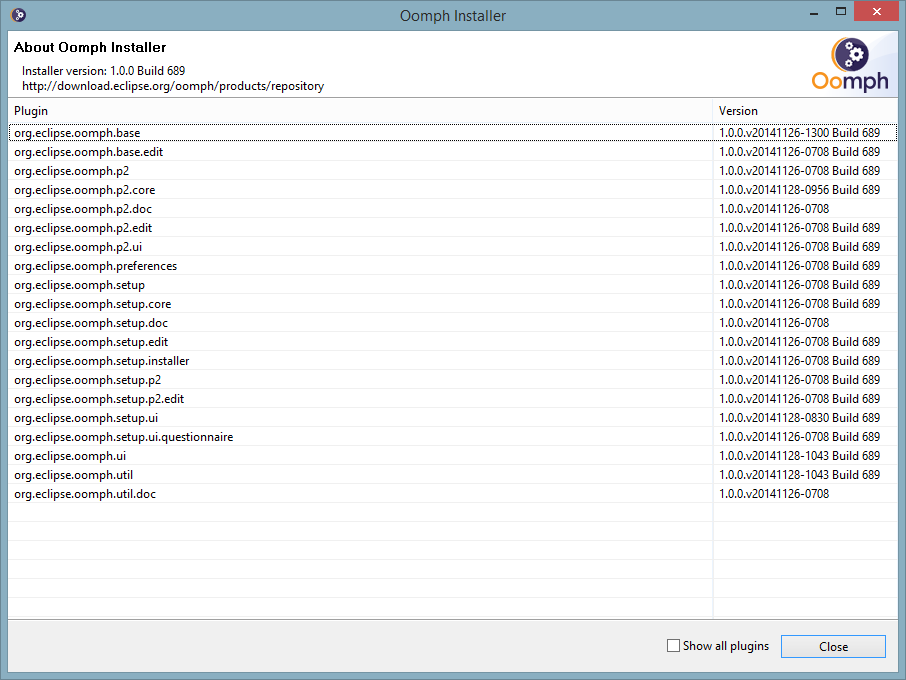Select the org.eclipse.oomph.util plugin row

(x=453, y=475)
